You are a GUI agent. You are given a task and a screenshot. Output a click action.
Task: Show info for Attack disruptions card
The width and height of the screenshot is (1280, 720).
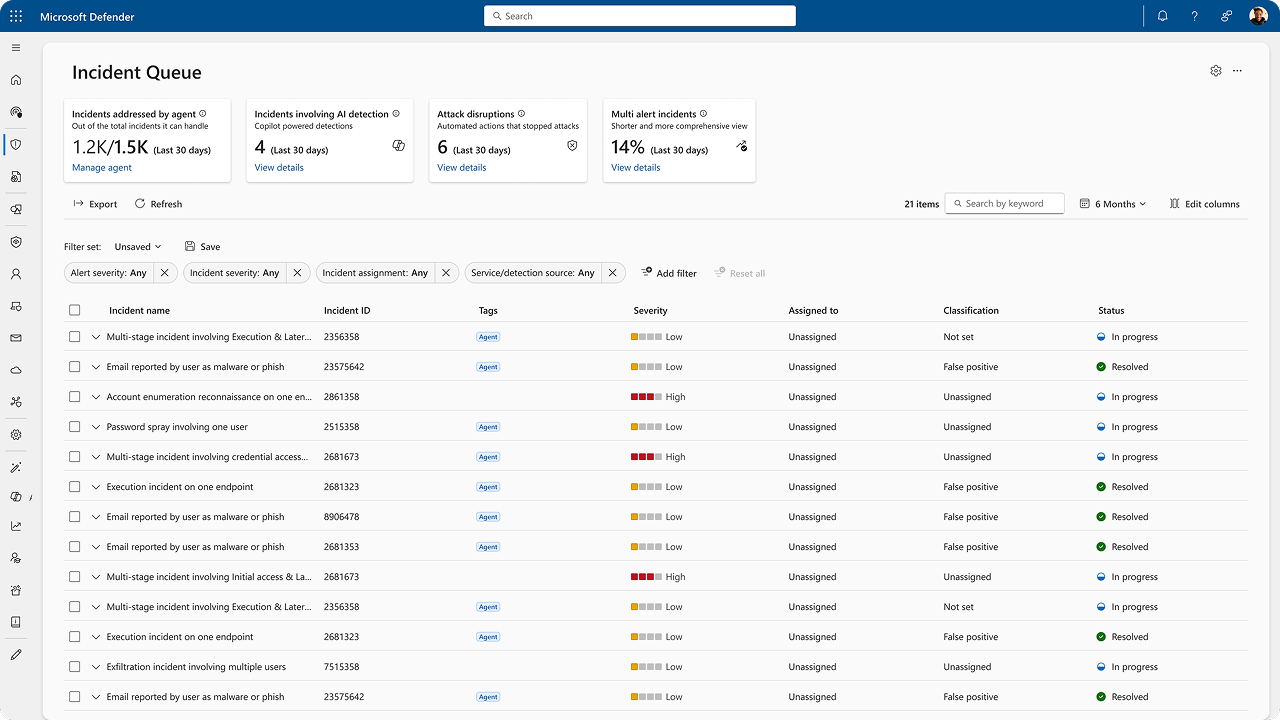tap(521, 114)
